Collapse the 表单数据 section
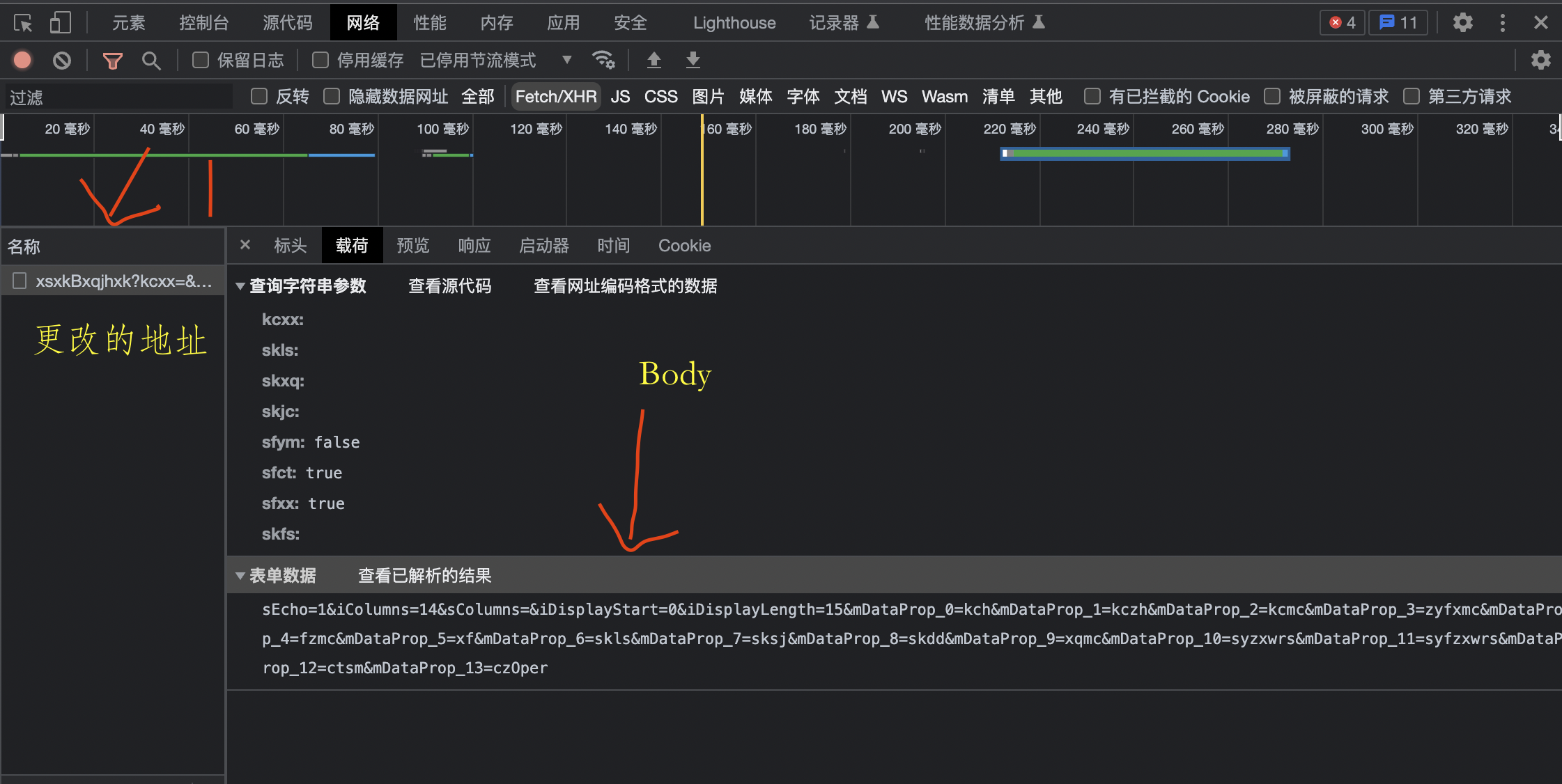This screenshot has width=1562, height=784. click(241, 575)
